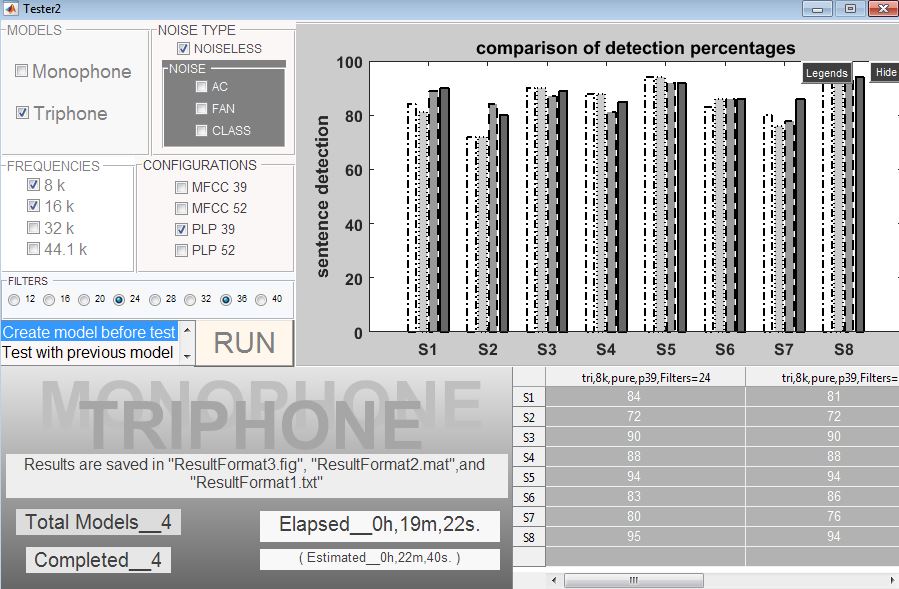The image size is (899, 589).
Task: Enable the 32 k frequency option
Action: click(34, 228)
